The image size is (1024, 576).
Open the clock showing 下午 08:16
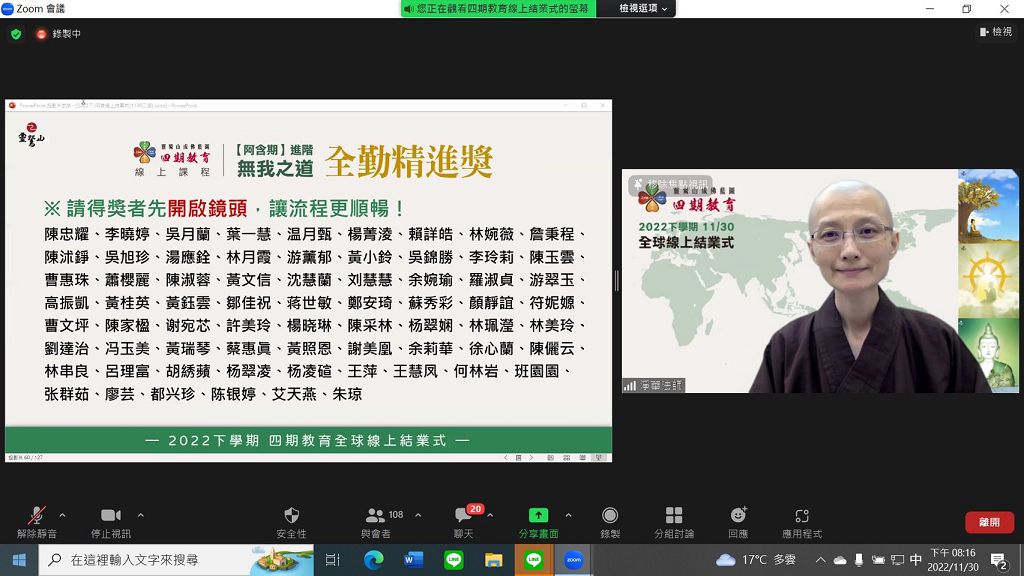click(953, 560)
